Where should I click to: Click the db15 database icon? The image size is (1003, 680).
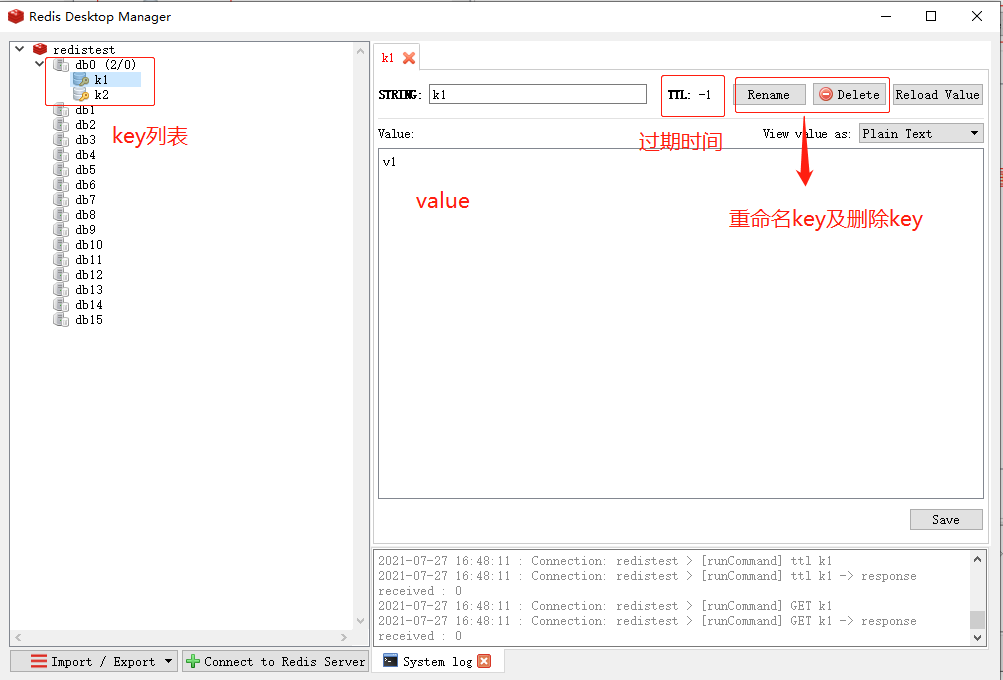[x=61, y=320]
